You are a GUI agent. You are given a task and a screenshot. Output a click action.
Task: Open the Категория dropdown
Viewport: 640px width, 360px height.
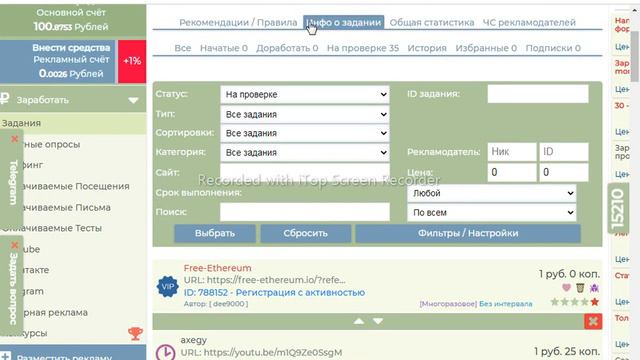(x=304, y=152)
